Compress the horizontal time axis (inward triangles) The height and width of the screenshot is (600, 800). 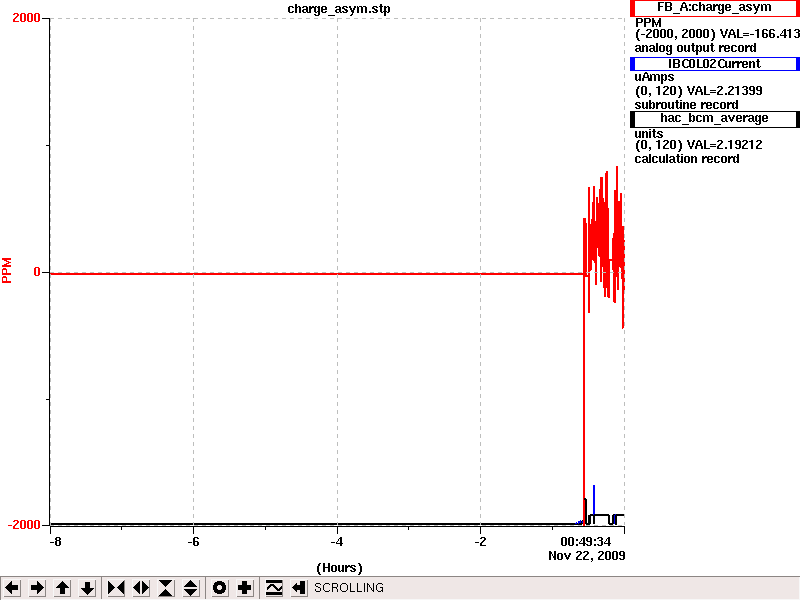[116, 588]
